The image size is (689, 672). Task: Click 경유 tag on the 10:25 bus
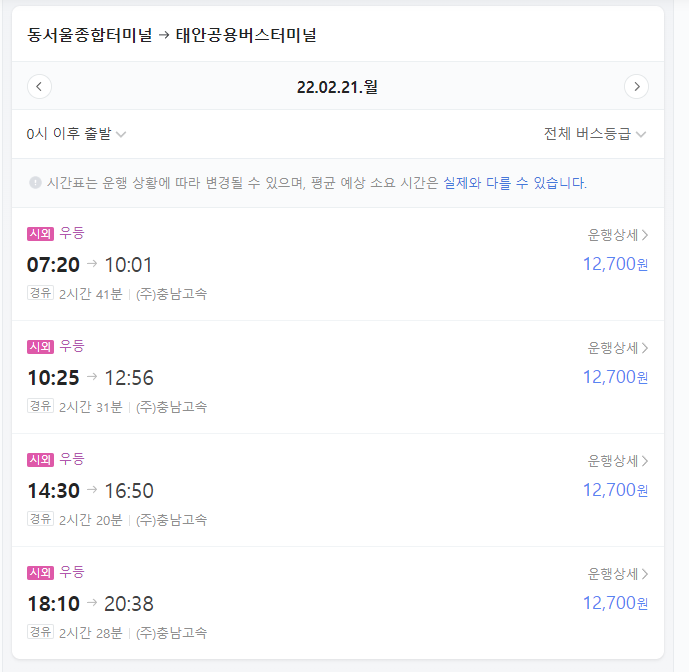point(40,407)
